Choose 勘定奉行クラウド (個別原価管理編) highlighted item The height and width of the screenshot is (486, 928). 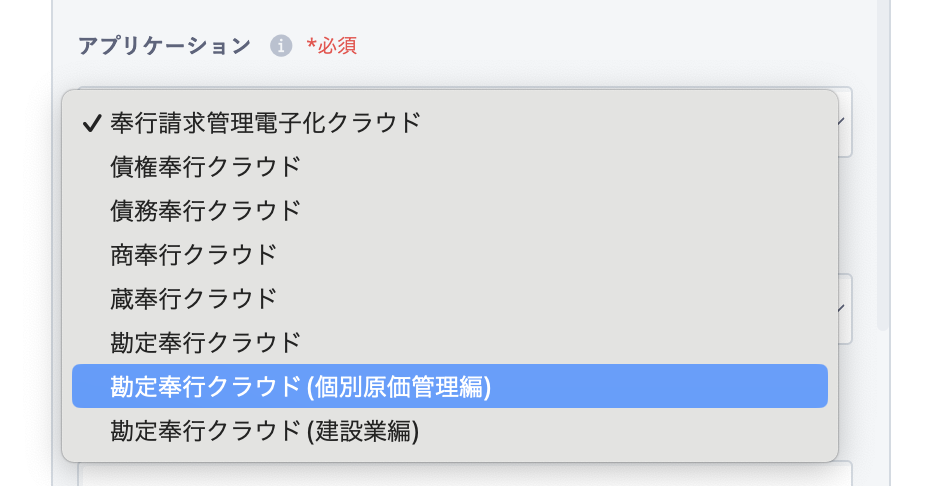tap(450, 386)
